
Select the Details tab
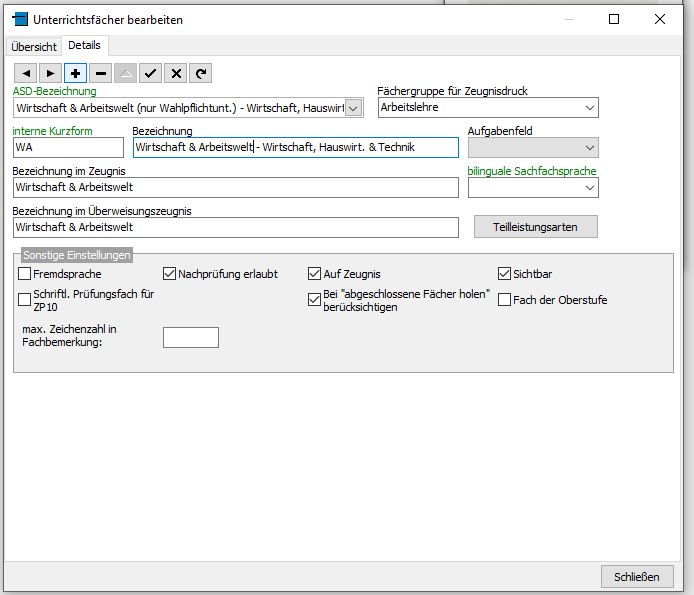84,45
